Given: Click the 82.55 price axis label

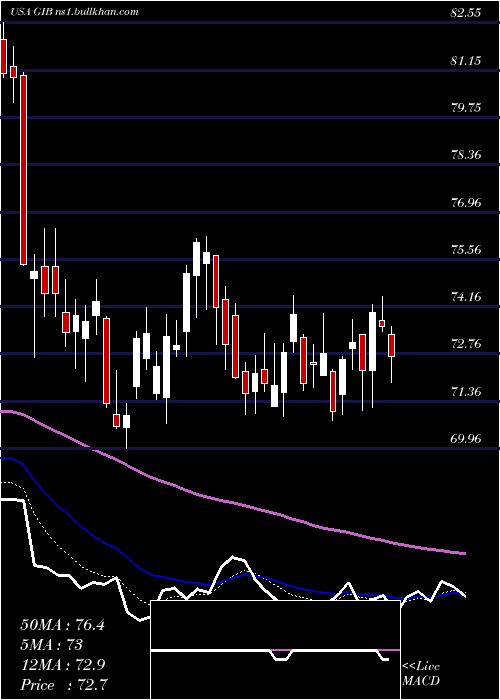Looking at the screenshot, I should click(x=466, y=13).
